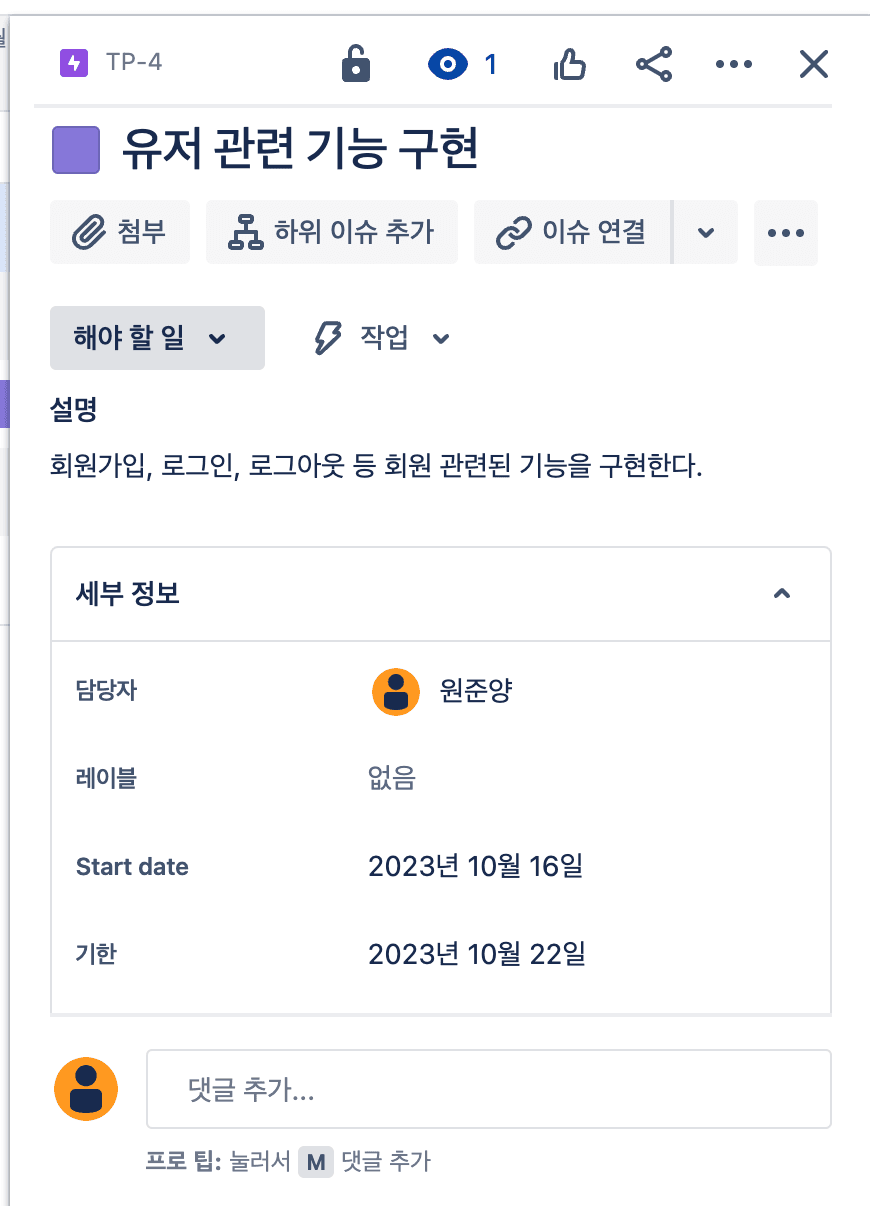The height and width of the screenshot is (1206, 870).
Task: Click the 이슈 연결 link button
Action: (572, 232)
